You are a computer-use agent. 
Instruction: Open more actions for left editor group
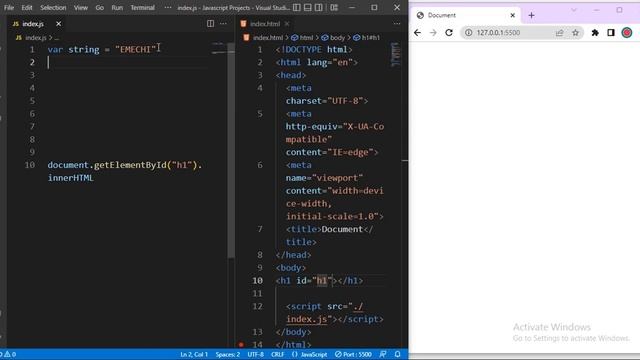223,24
